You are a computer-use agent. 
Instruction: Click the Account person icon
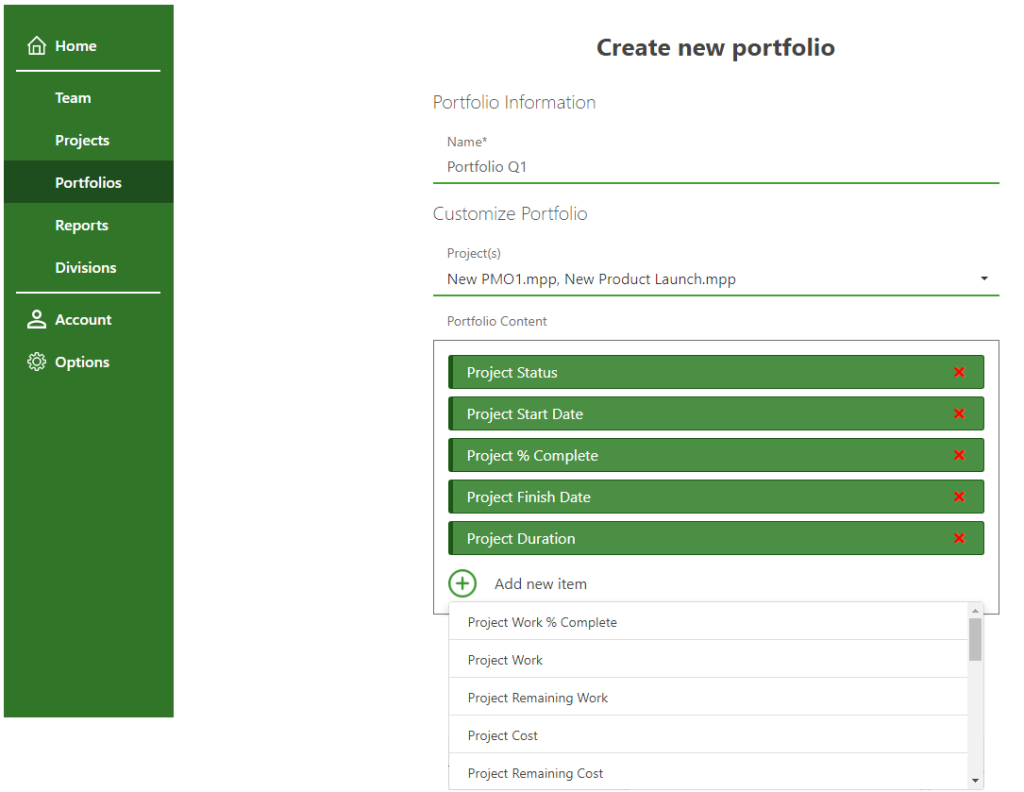click(36, 319)
